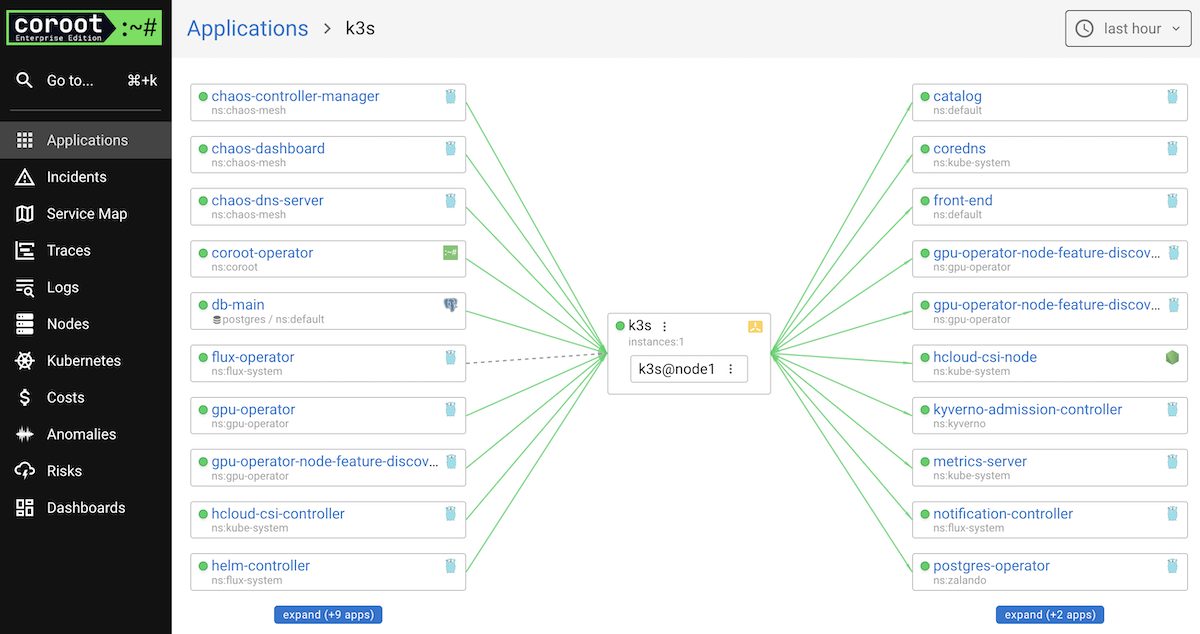
Task: Open the last hour time range dropdown
Action: coord(1130,29)
